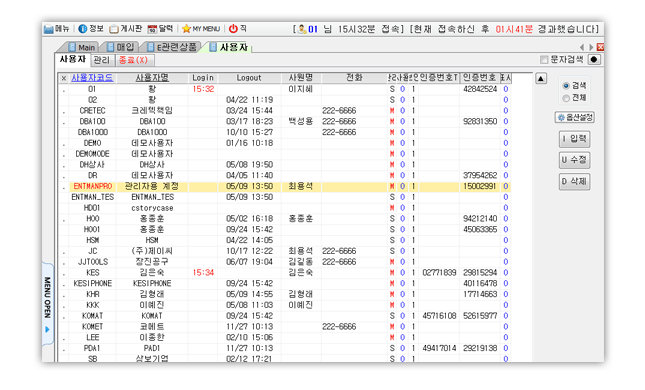Select the 사용자 sub-tab

(x=72, y=60)
